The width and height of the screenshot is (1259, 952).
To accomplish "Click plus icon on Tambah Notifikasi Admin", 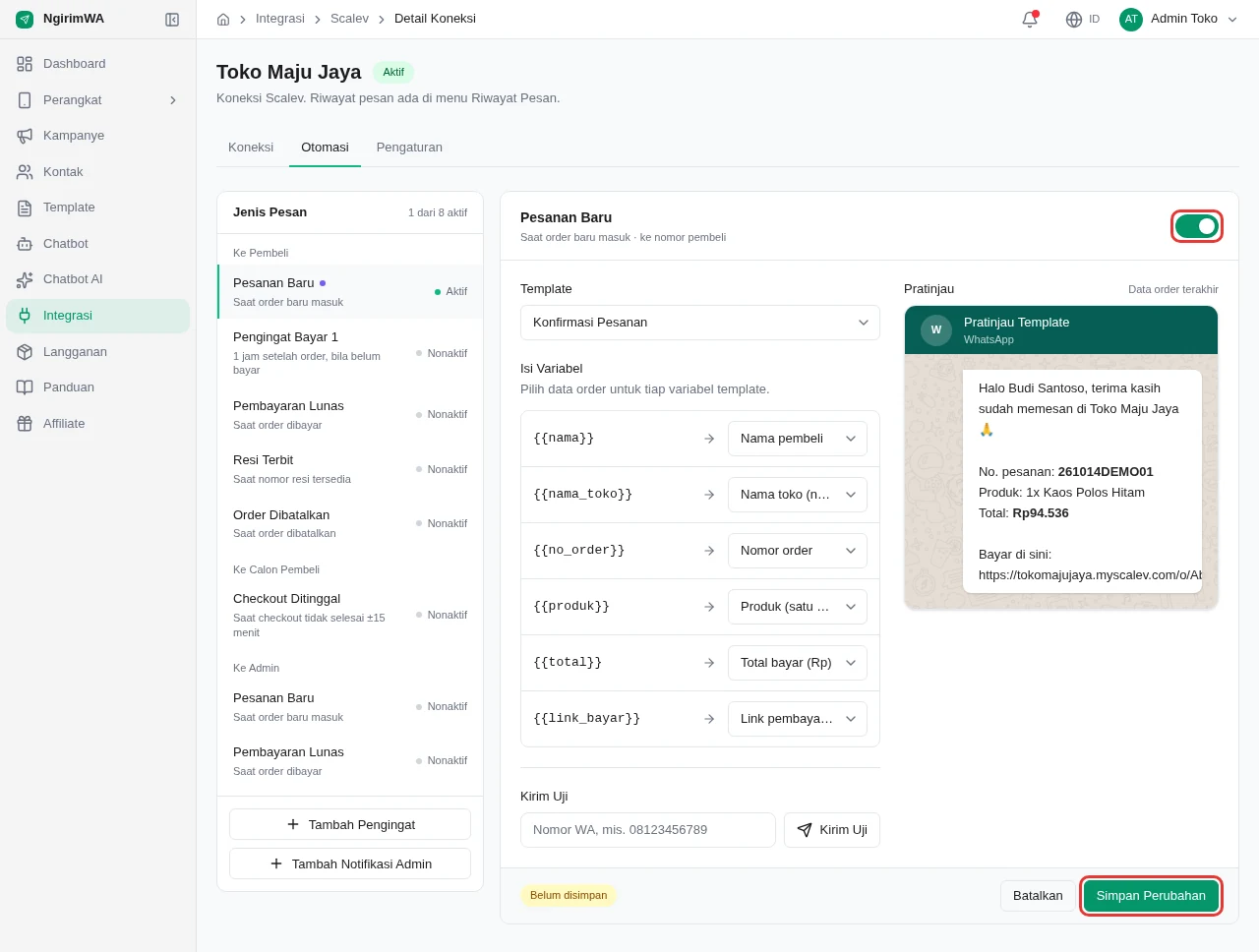I will click(x=276, y=863).
